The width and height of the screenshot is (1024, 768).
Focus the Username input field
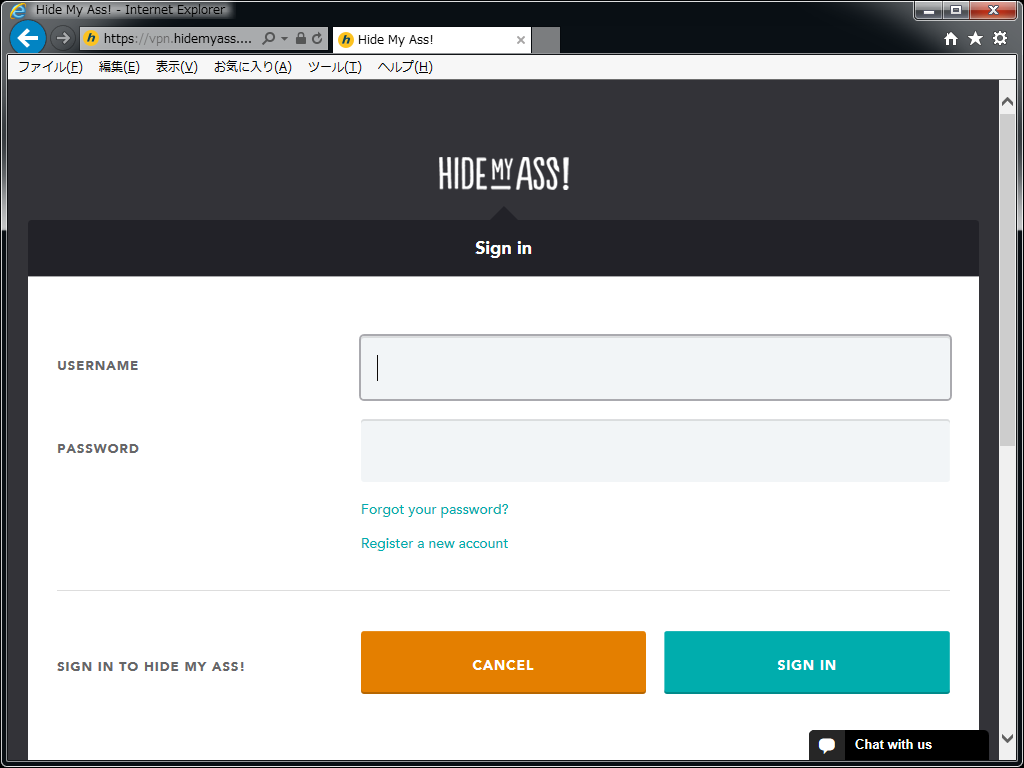pyautogui.click(x=655, y=368)
